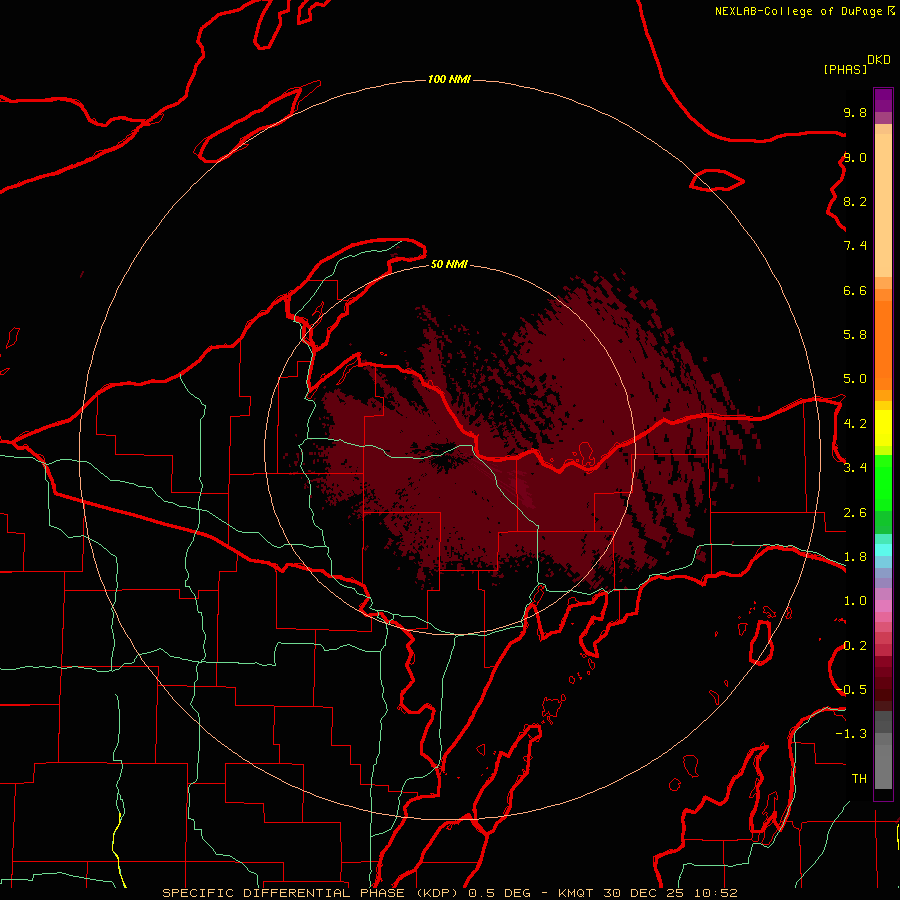This screenshot has height=900, width=900.
Task: Click the 0.2 value on the color scale
Action: [x=855, y=646]
